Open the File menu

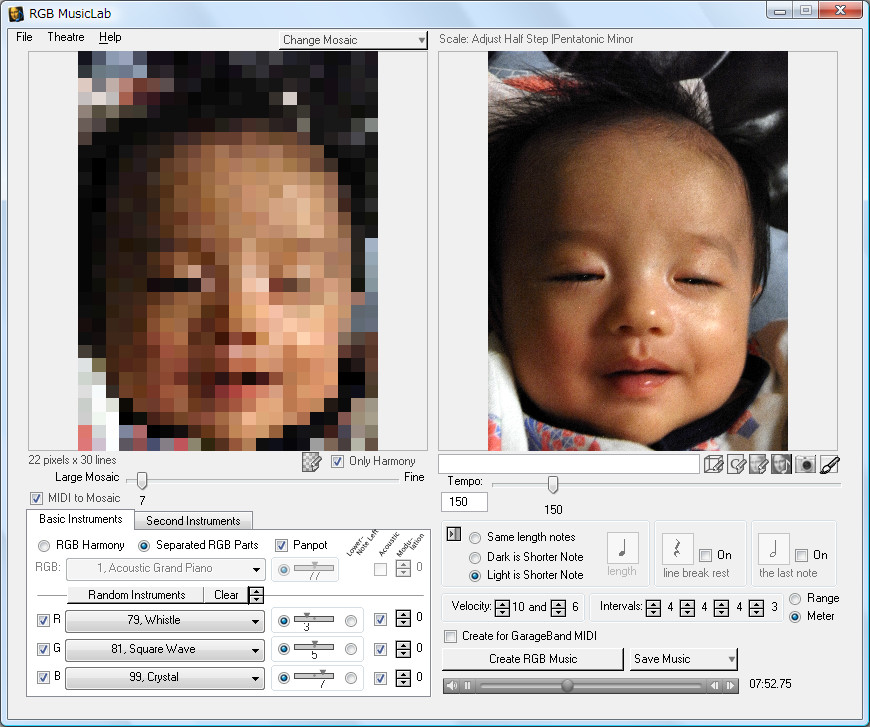coord(24,37)
